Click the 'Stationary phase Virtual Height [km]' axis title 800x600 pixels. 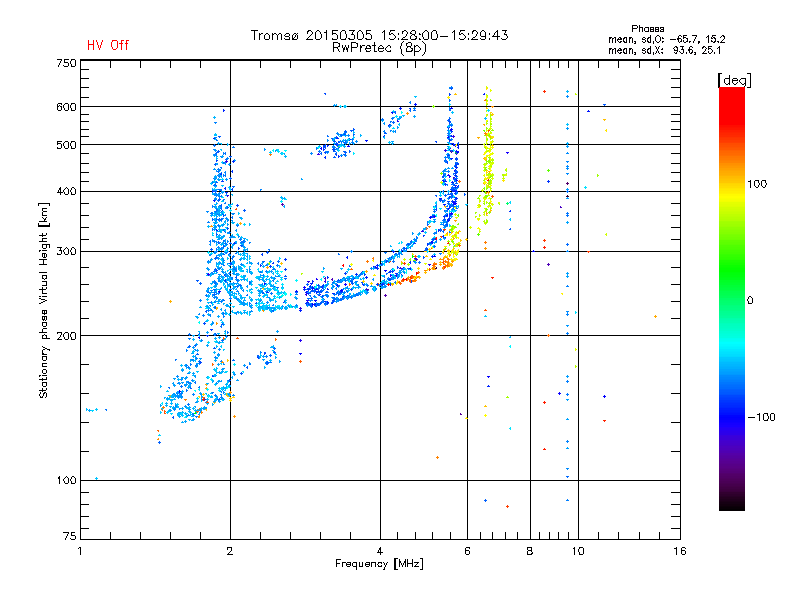click(43, 300)
